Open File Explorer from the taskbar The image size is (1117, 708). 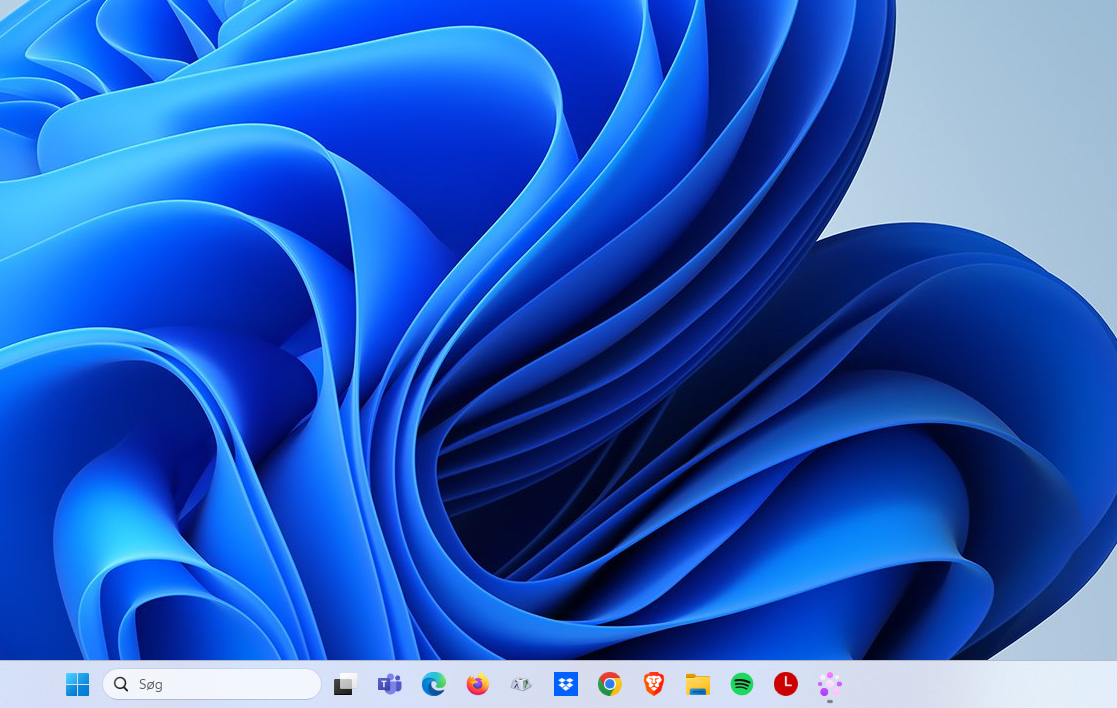[x=697, y=684]
